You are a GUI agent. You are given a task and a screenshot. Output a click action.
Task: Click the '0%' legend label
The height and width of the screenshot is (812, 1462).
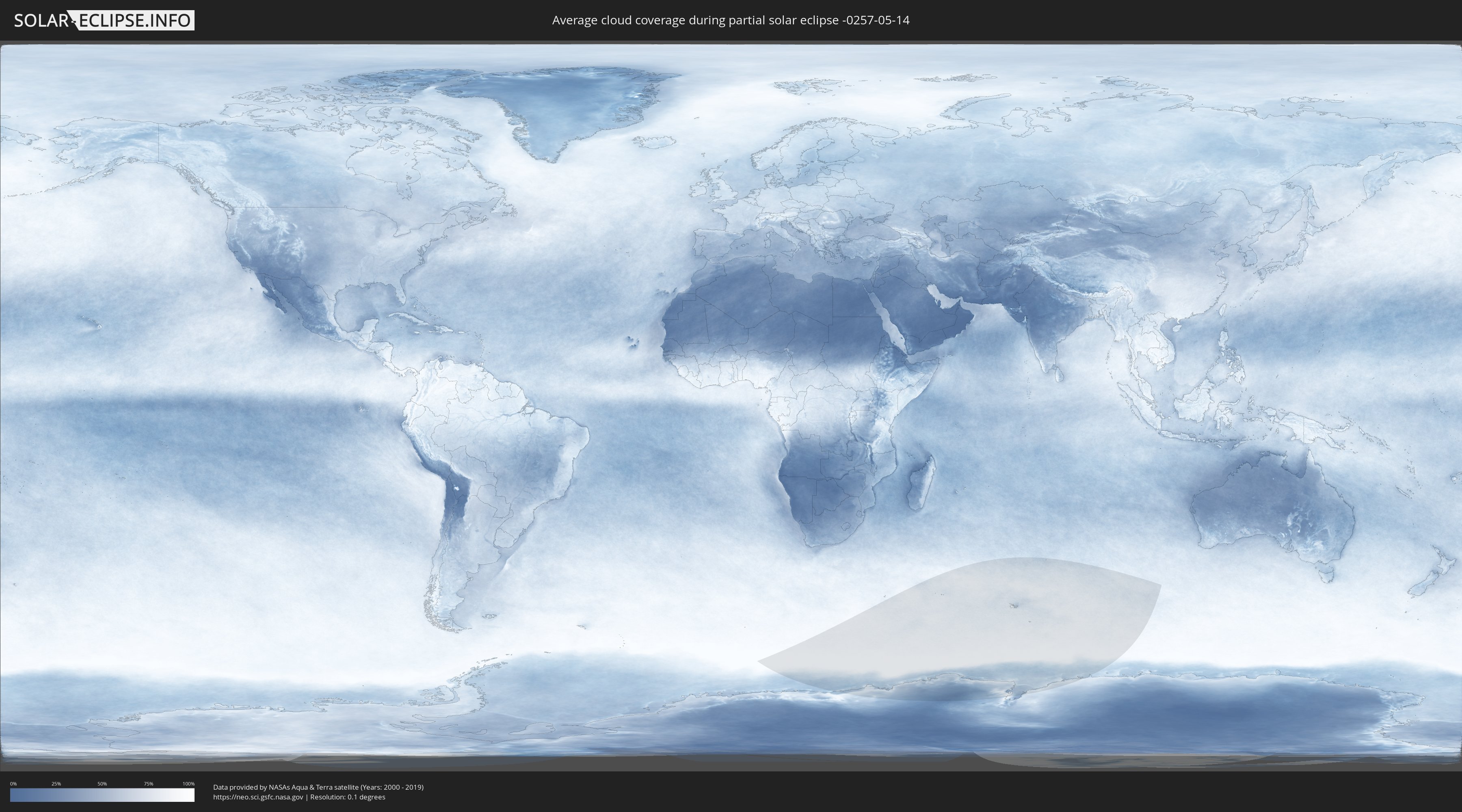click(13, 784)
